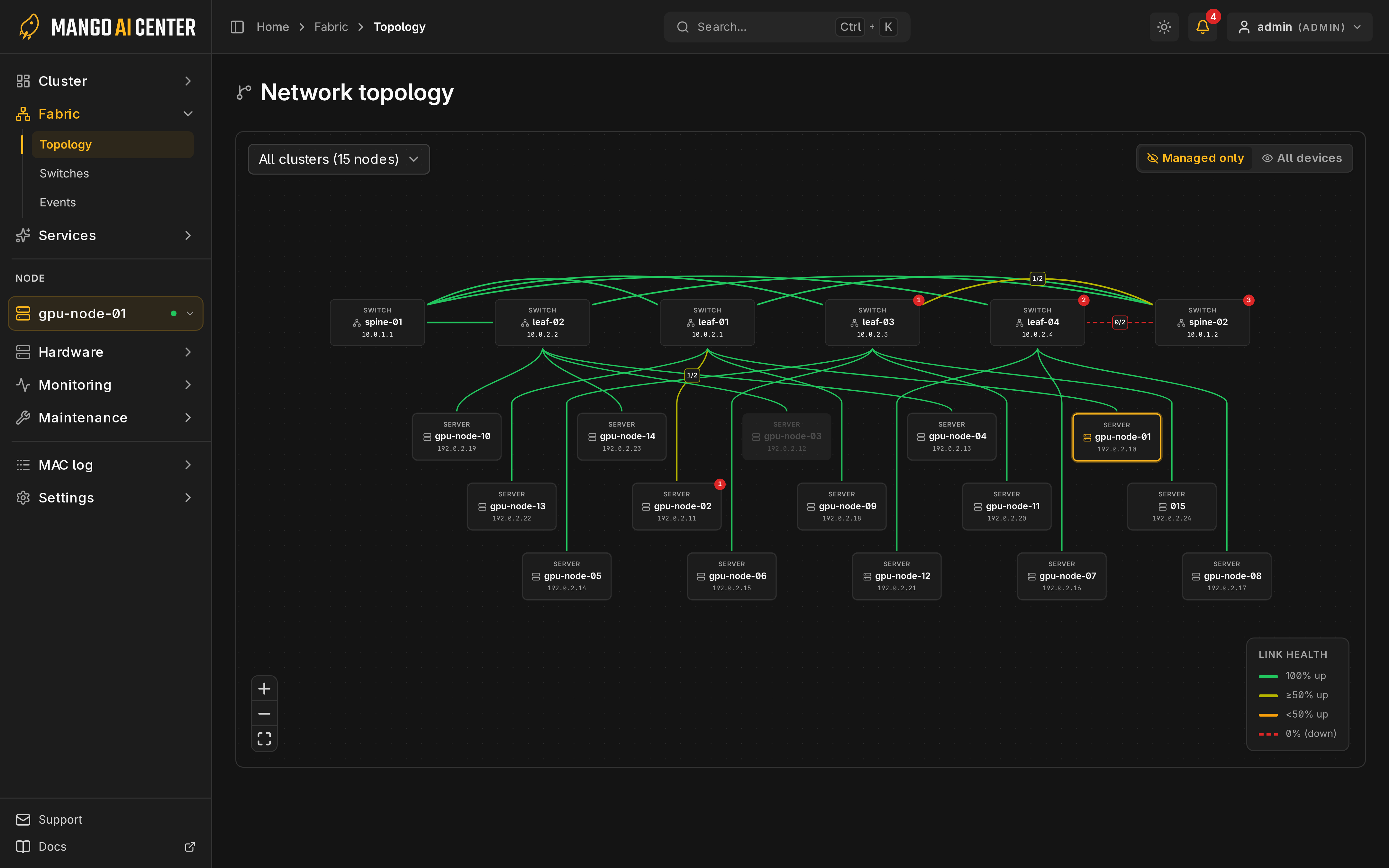Open external Docs link icon
The height and width of the screenshot is (868, 1389).
tap(190, 846)
